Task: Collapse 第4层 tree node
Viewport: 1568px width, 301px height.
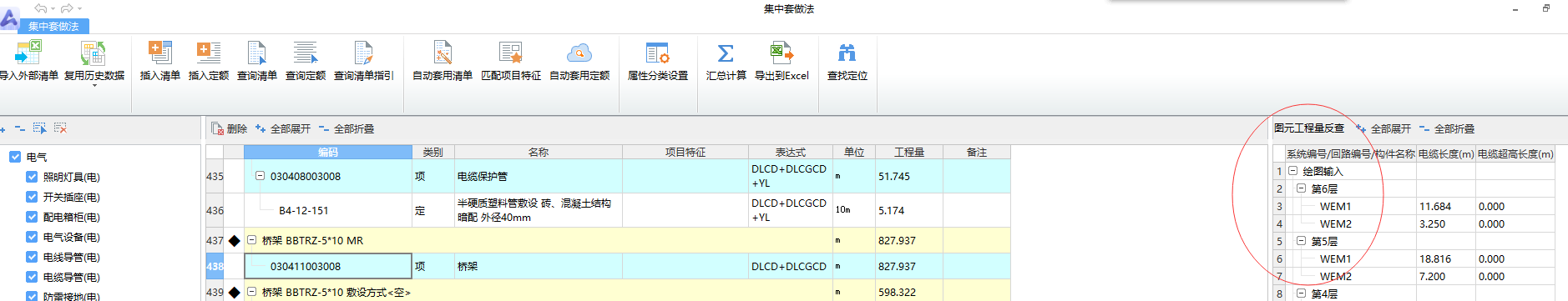Action: 1301,293
